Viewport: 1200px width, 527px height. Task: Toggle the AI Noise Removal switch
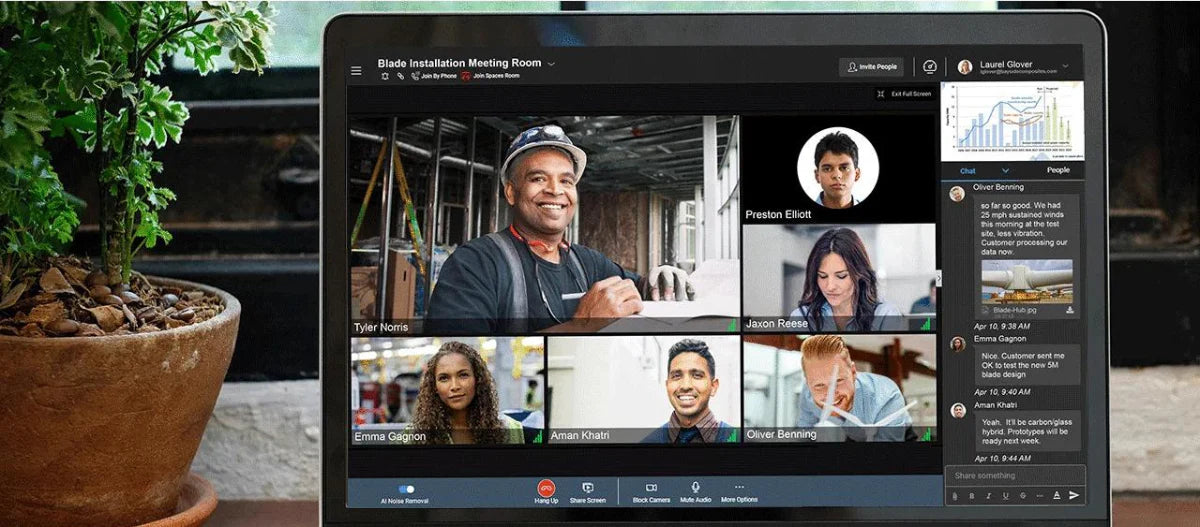405,489
